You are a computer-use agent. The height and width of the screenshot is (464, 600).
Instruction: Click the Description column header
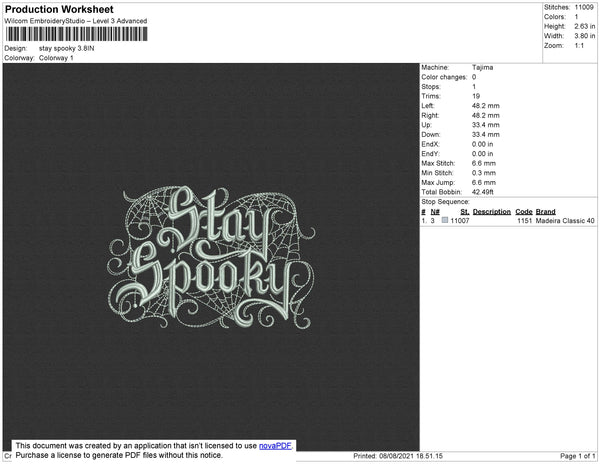pos(492,212)
